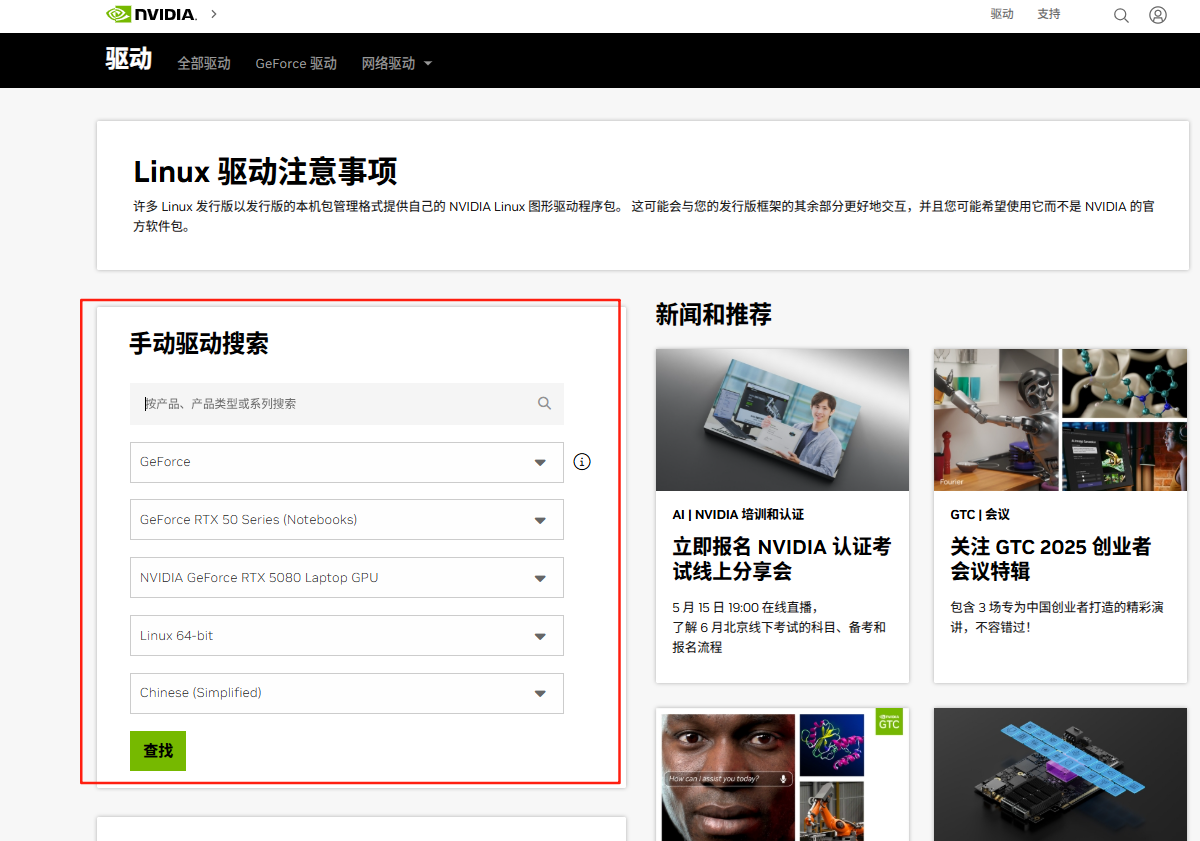The image size is (1200, 841).
Task: Open the NVIDIA GeForce RTX 5080 Laptop GPU dropdown
Action: point(347,578)
